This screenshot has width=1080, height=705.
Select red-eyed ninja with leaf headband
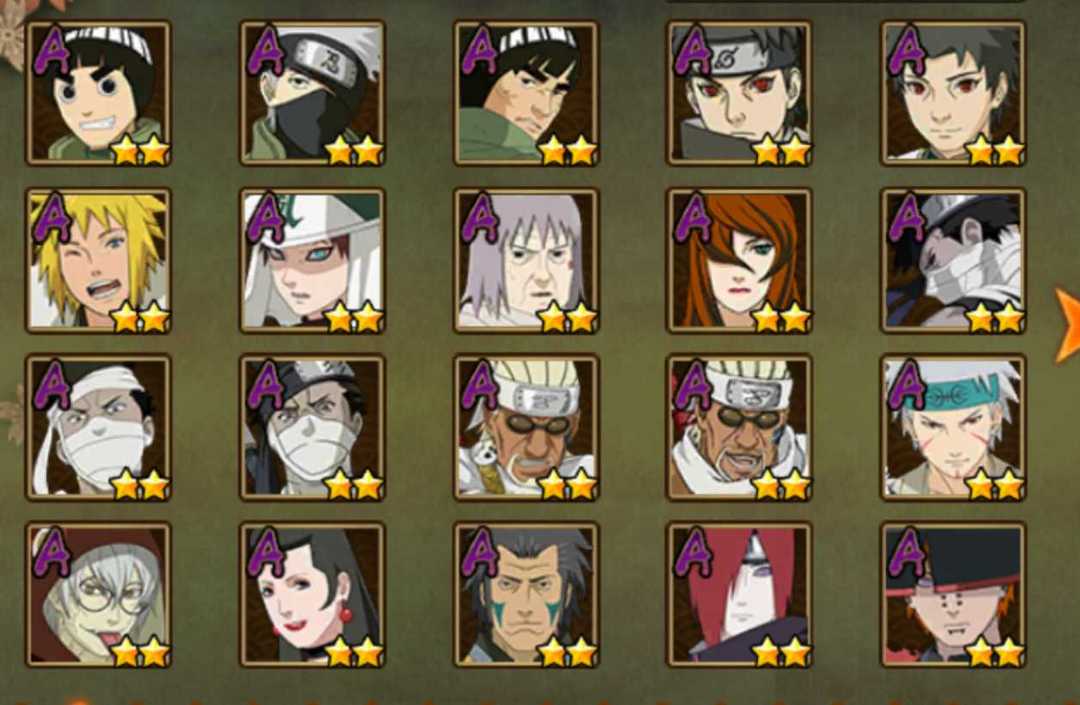pyautogui.click(x=739, y=93)
